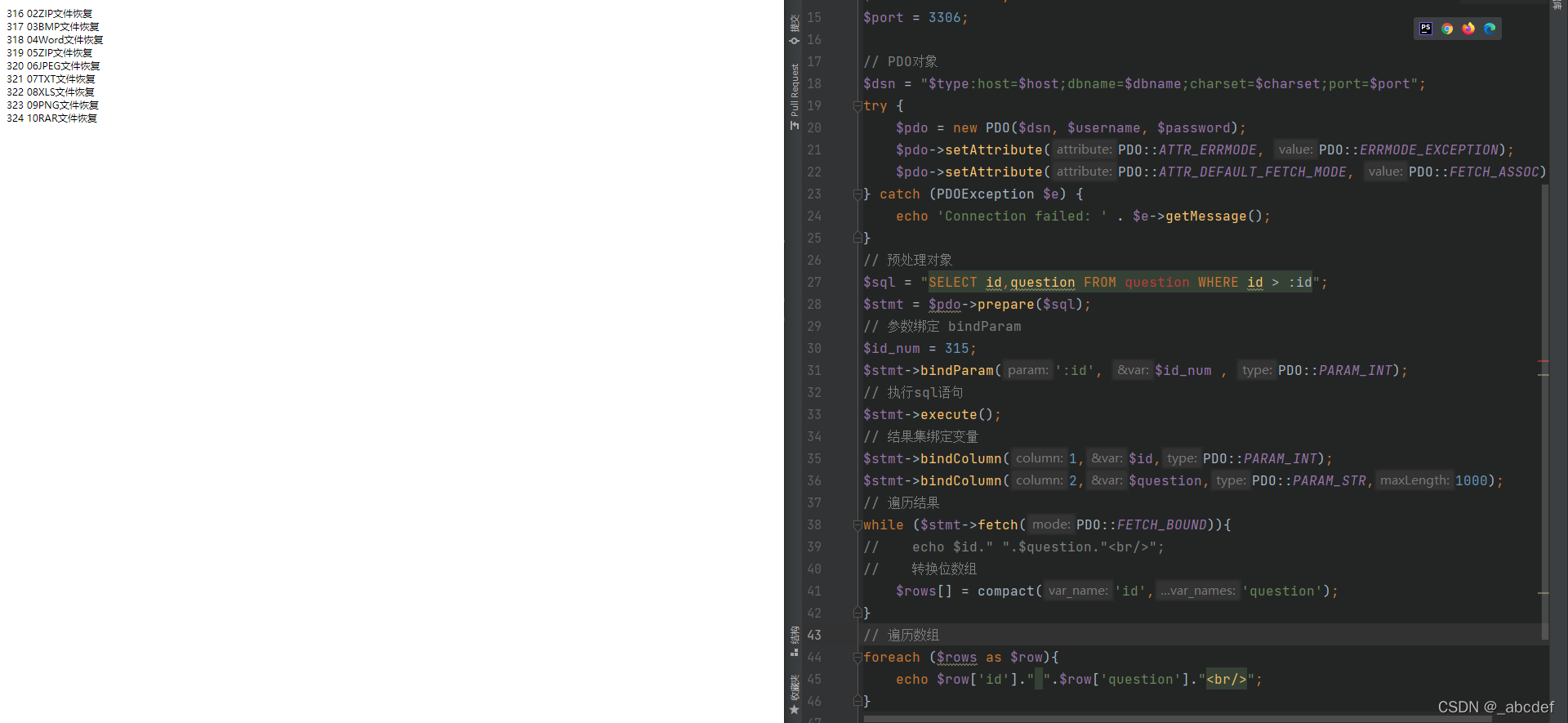
Task: Fold the foreach end marker at line 46
Action: [857, 702]
